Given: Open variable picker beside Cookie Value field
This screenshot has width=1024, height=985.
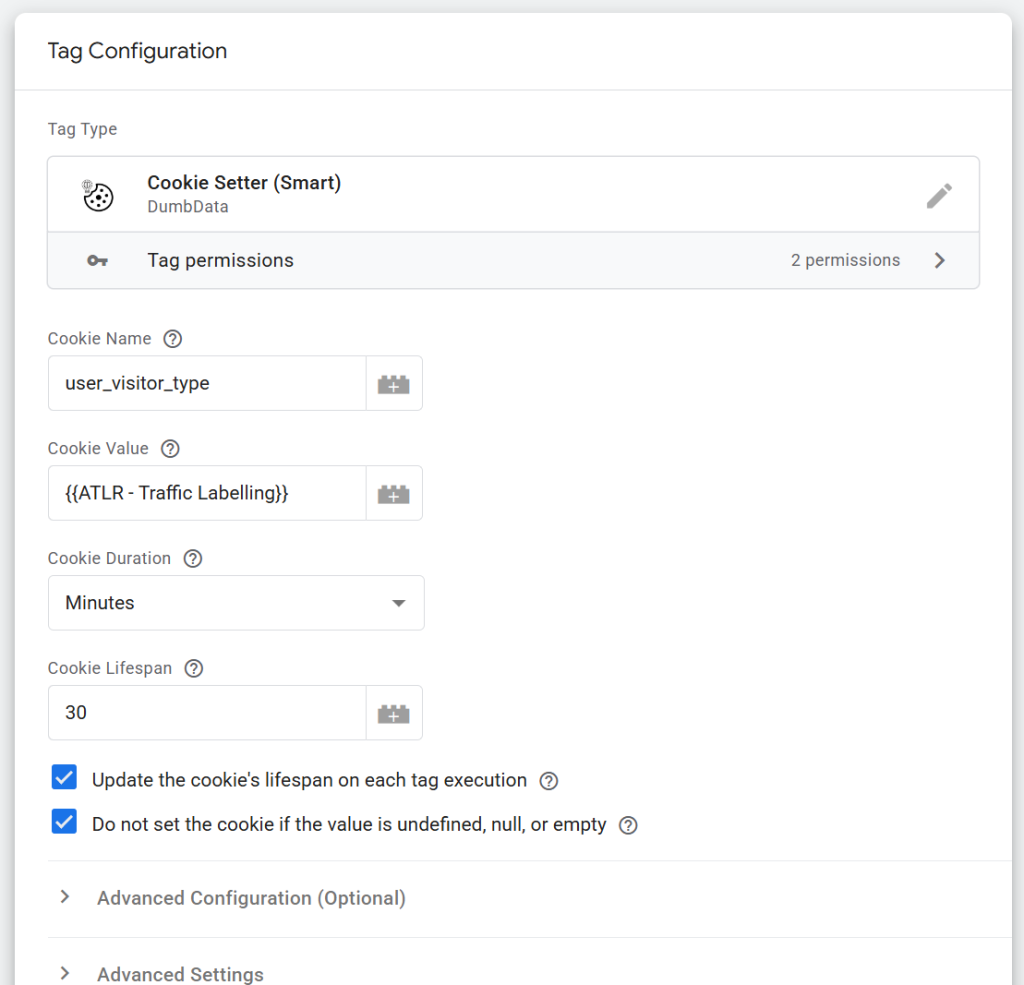Looking at the screenshot, I should coord(394,493).
